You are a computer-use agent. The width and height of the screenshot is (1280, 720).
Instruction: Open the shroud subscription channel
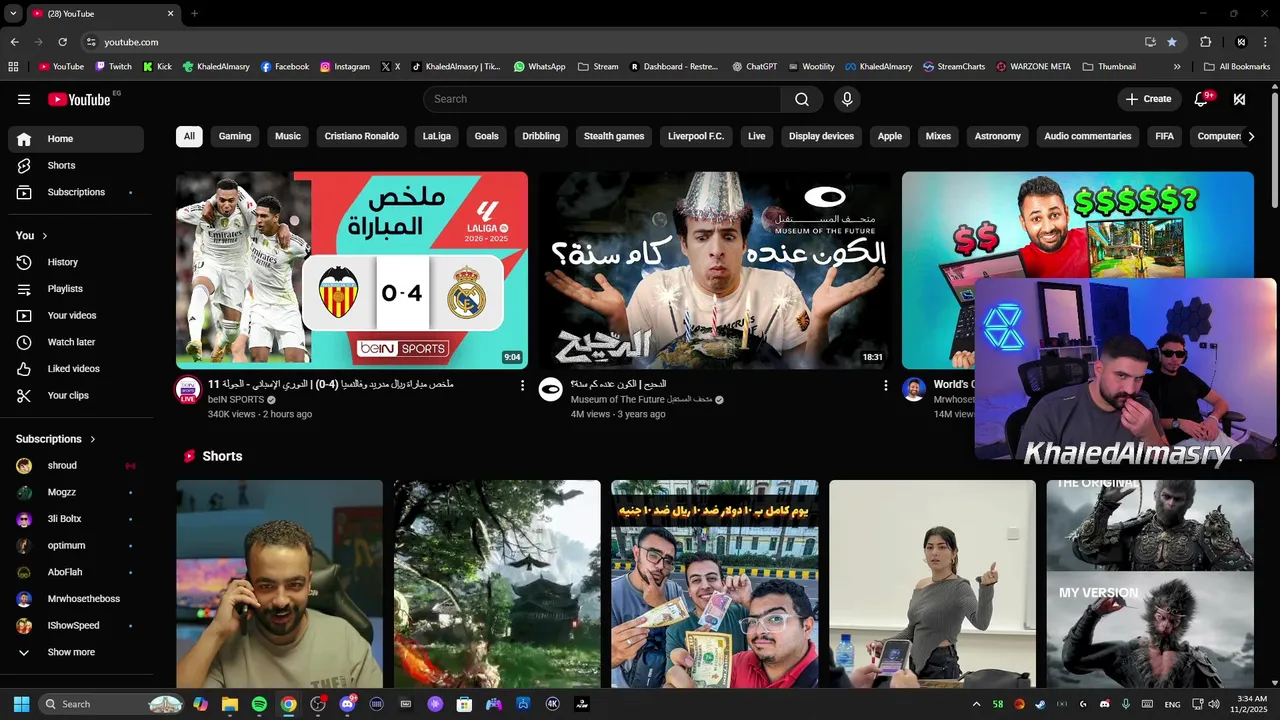(x=76, y=466)
